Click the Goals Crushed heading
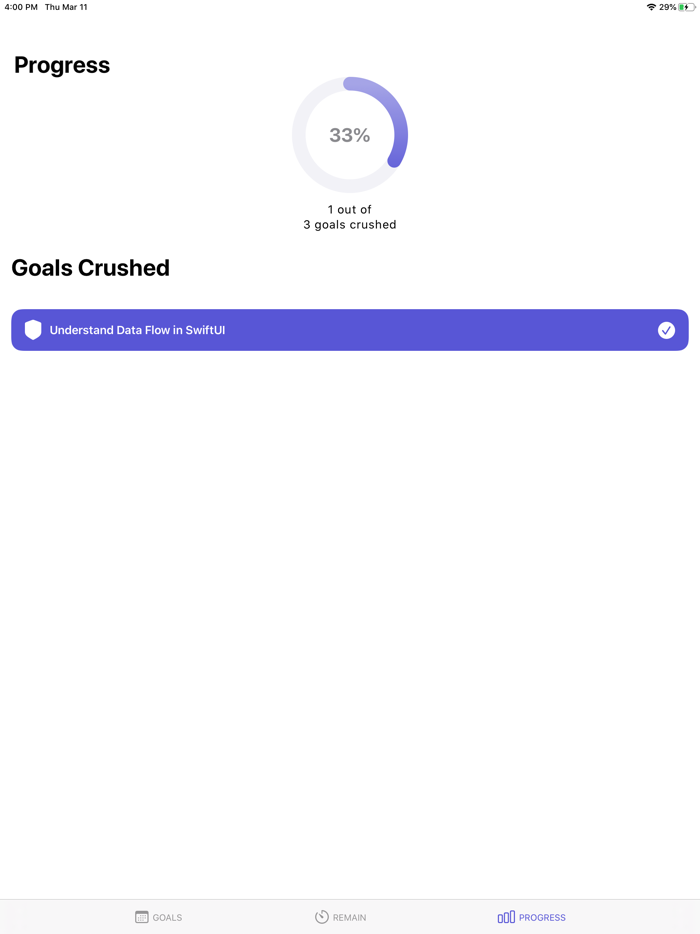 pyautogui.click(x=90, y=268)
